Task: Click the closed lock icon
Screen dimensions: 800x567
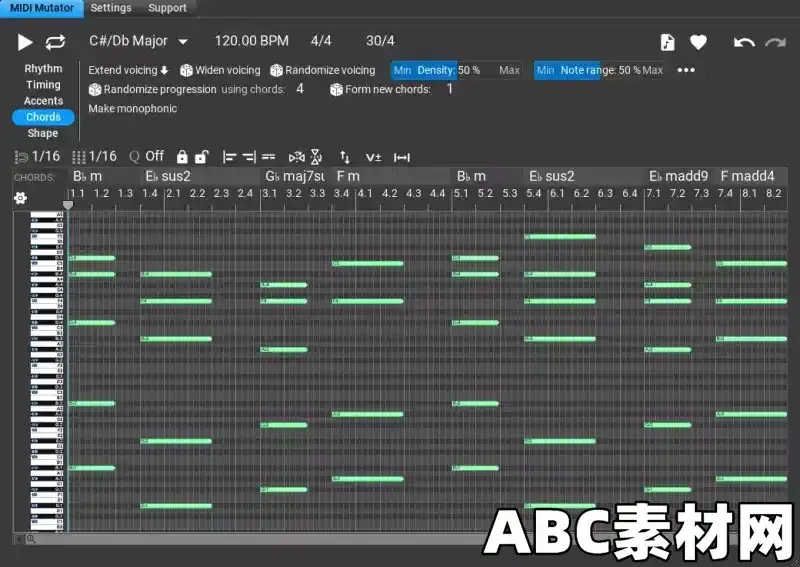Action: [182, 157]
